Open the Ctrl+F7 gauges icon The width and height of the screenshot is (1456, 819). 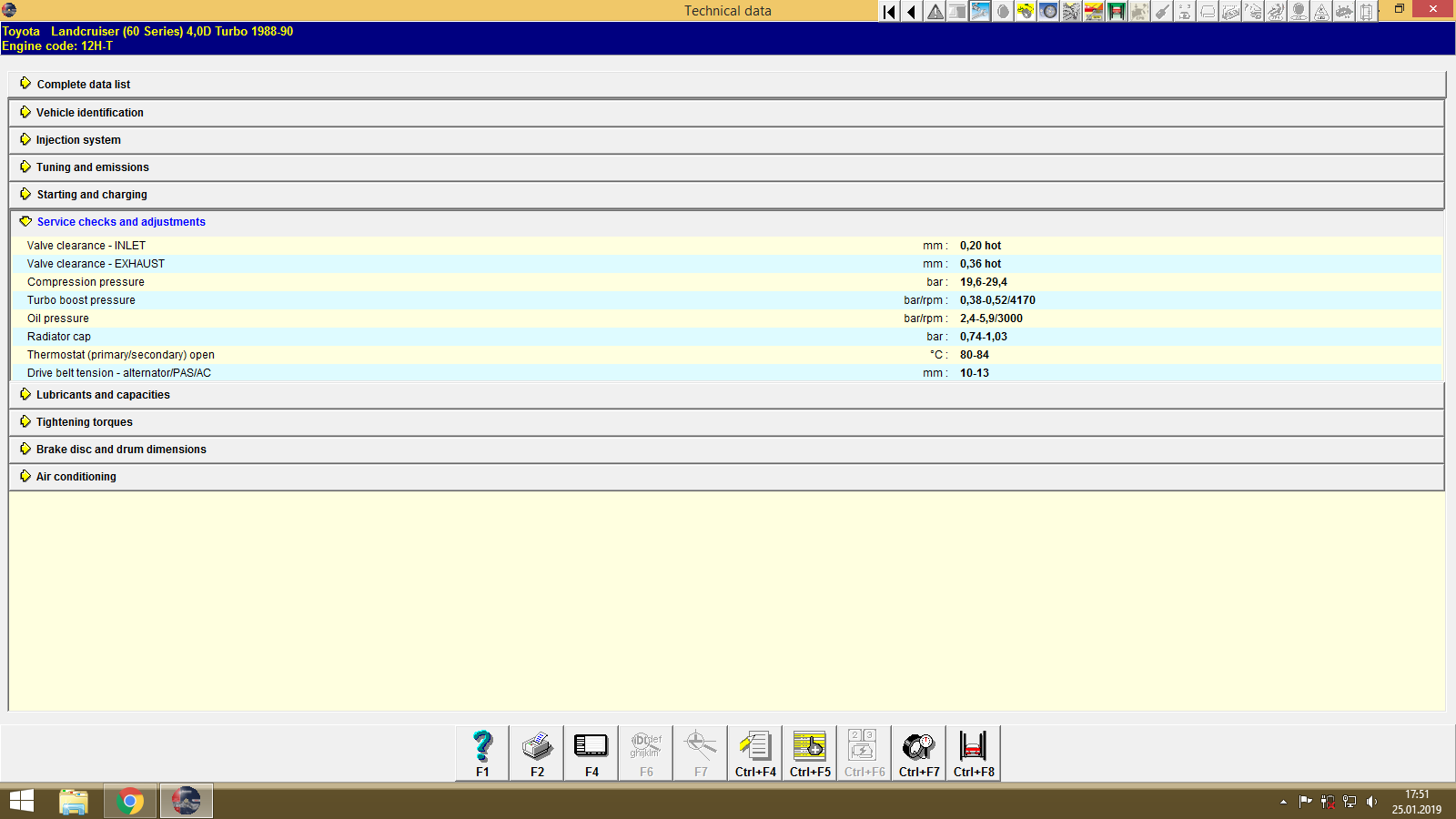918,752
